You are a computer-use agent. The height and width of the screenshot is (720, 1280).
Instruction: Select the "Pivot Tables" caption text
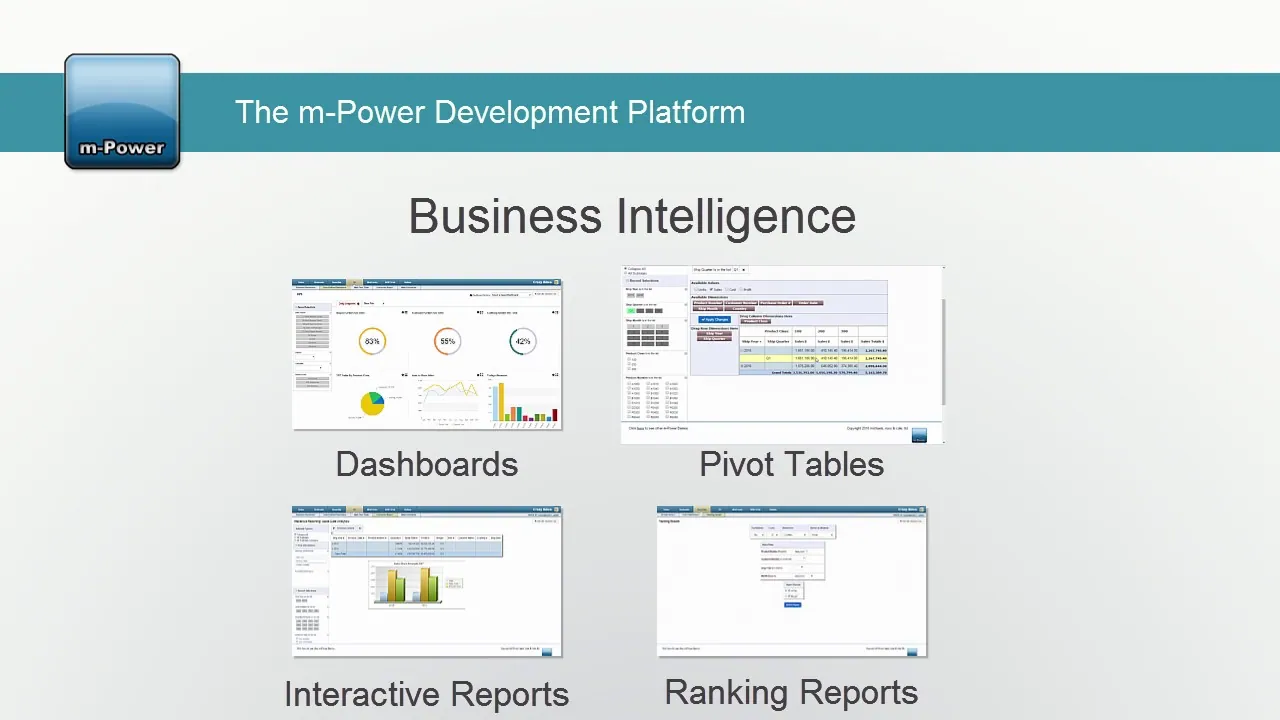pos(792,464)
